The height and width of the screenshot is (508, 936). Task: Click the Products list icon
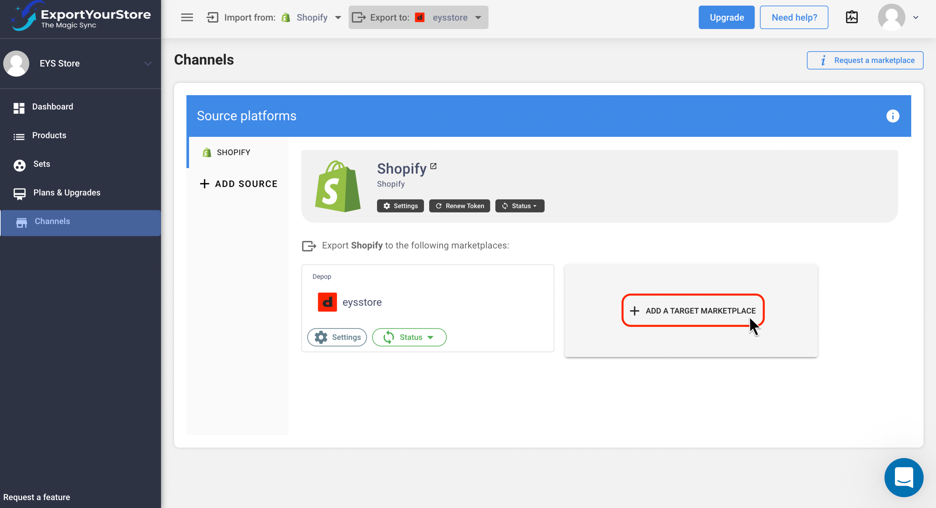[x=19, y=137]
